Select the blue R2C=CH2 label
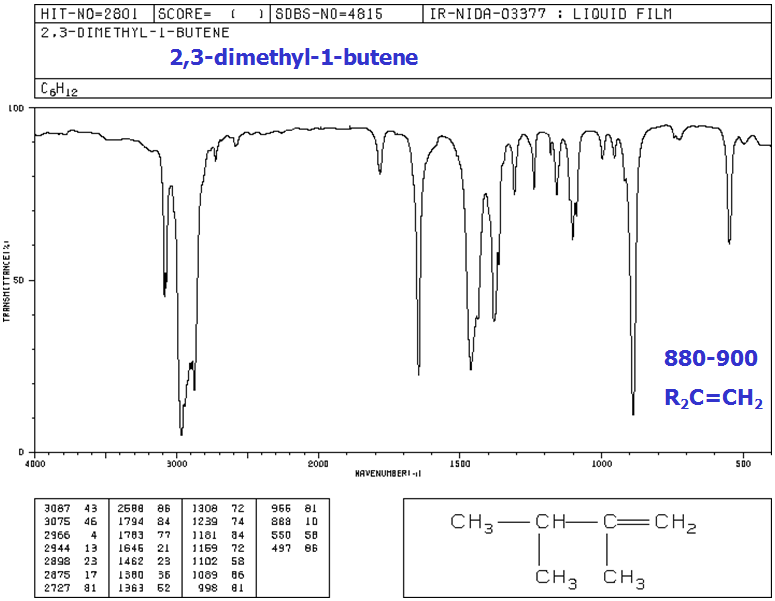Screen dimensions: 775x601 pos(713,398)
